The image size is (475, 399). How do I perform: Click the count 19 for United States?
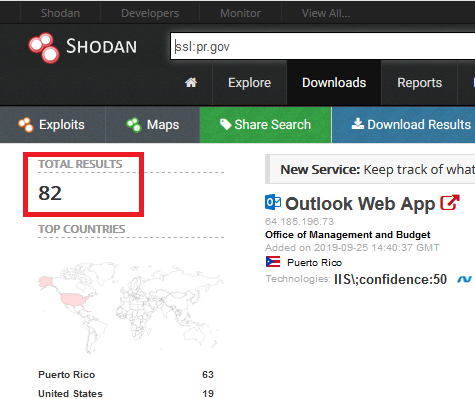(208, 394)
